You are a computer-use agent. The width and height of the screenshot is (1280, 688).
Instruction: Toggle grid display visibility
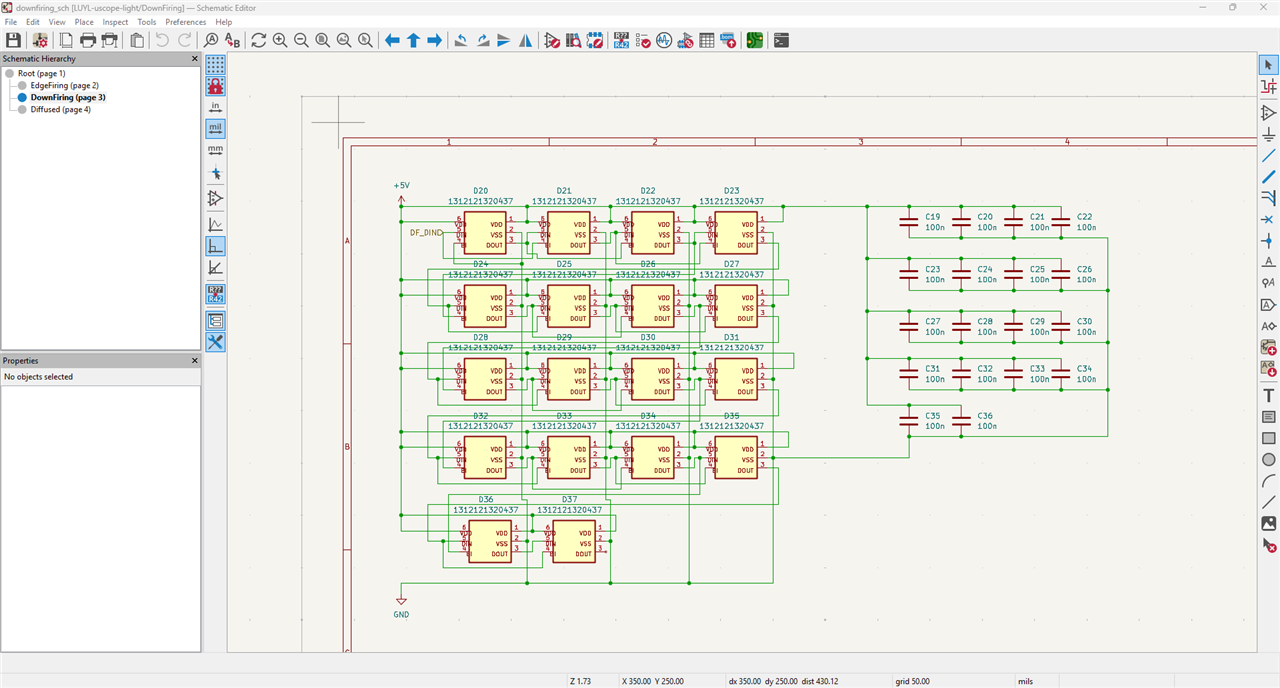[215, 64]
